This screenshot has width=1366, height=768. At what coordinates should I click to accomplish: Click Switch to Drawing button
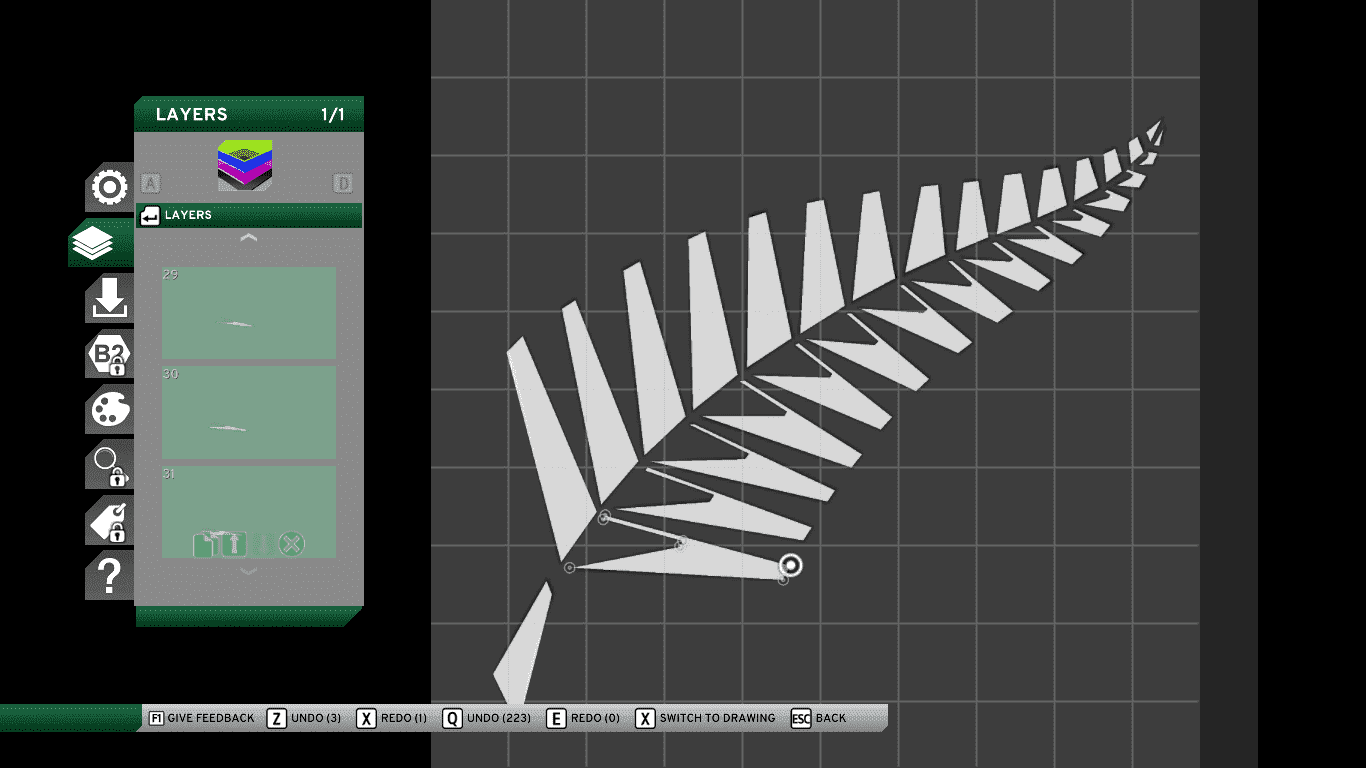[705, 718]
